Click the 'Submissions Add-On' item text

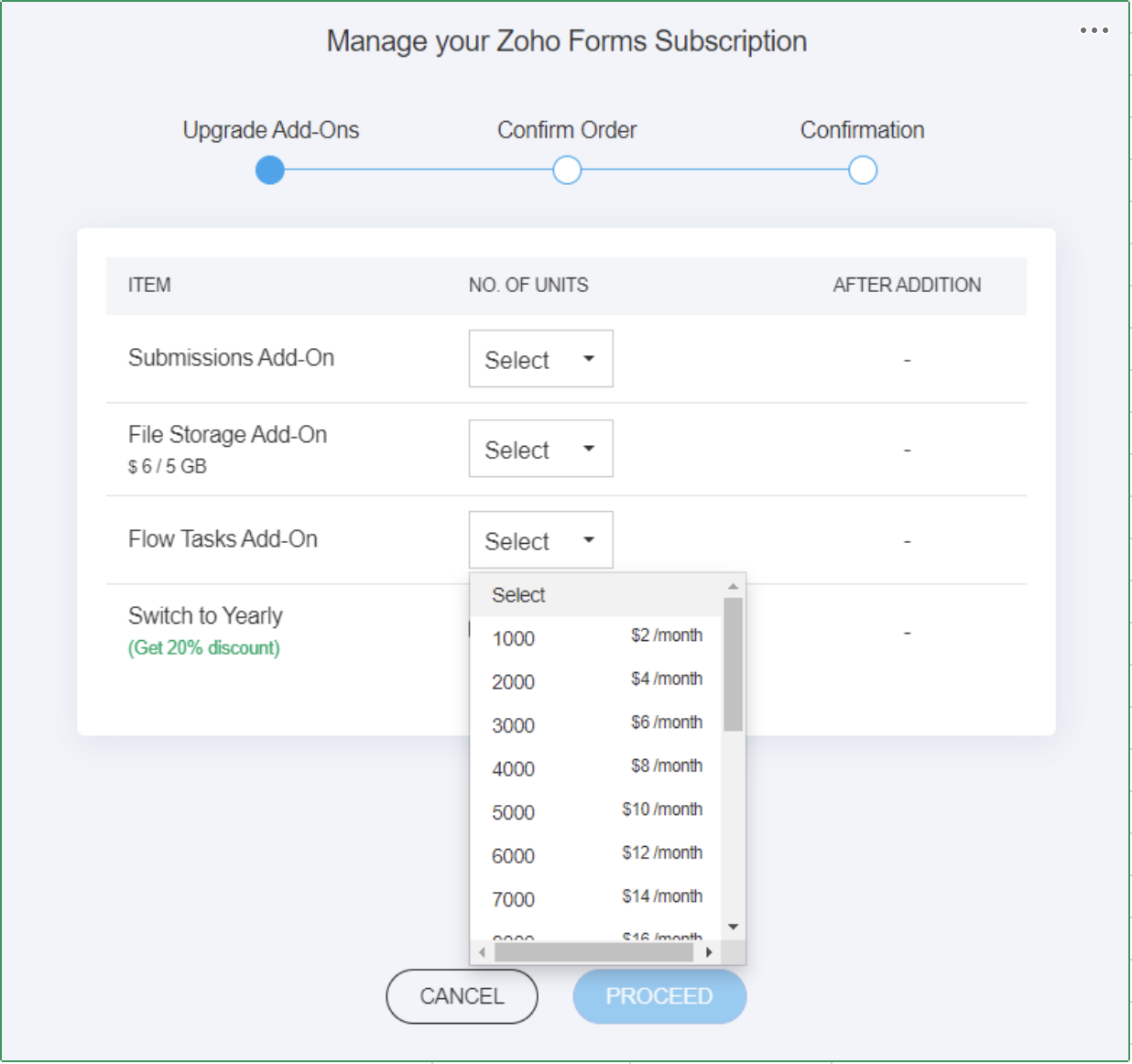coord(232,357)
